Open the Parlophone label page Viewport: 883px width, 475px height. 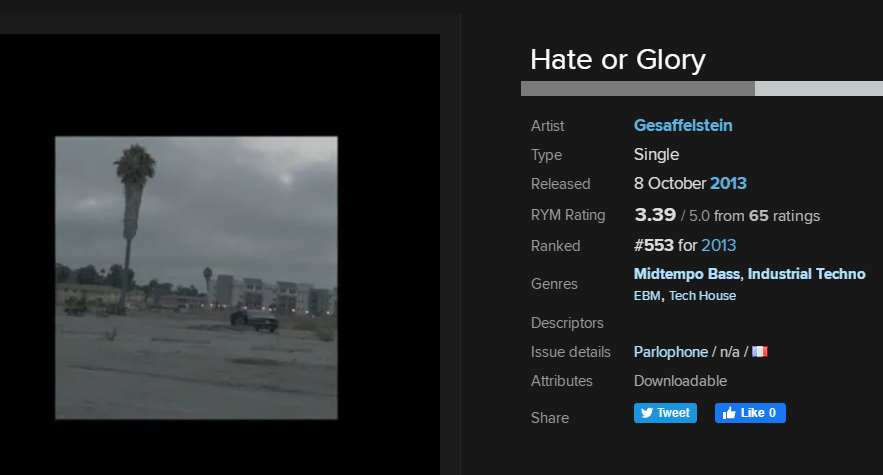[671, 352]
